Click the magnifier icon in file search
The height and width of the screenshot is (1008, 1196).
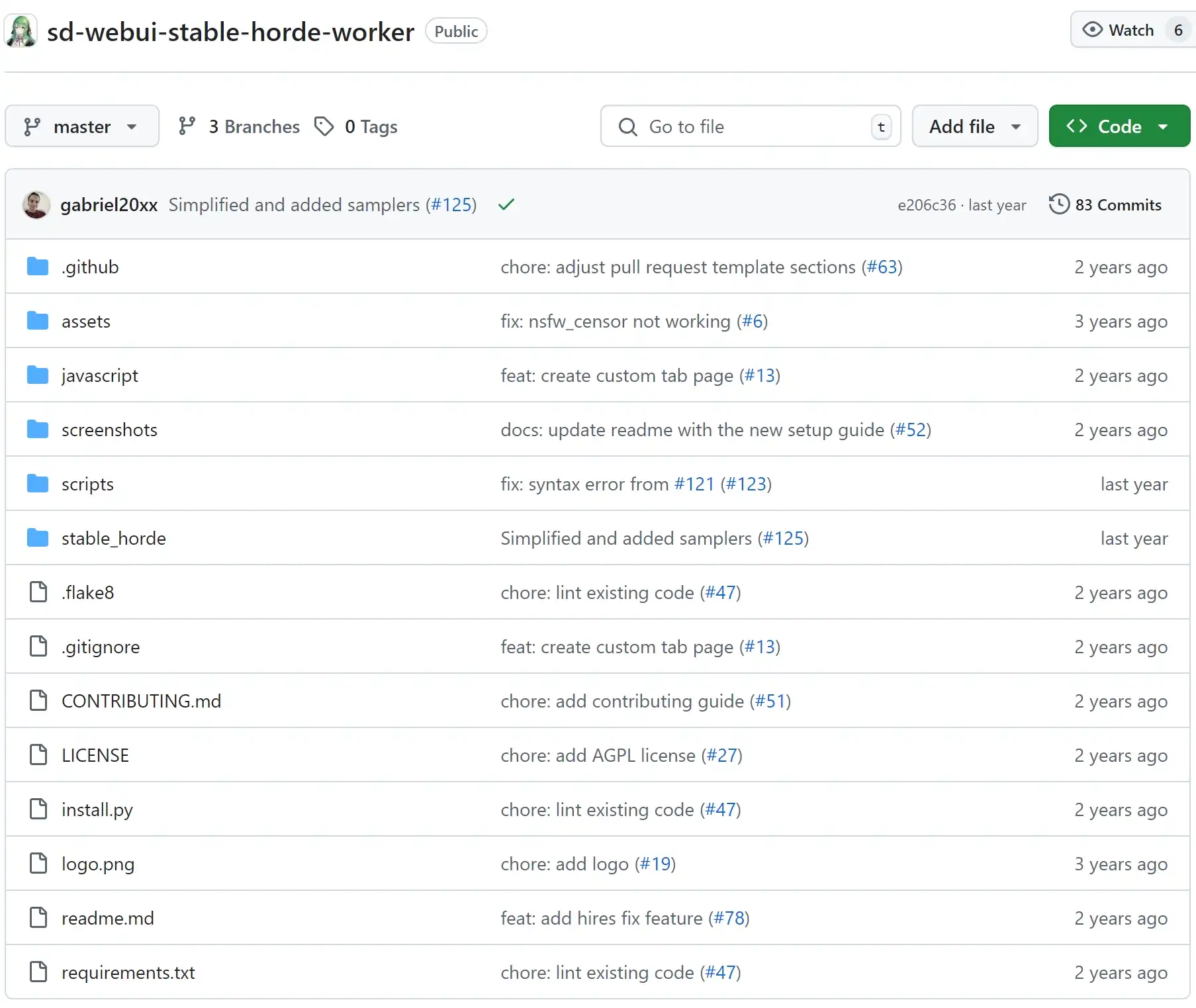tap(627, 126)
